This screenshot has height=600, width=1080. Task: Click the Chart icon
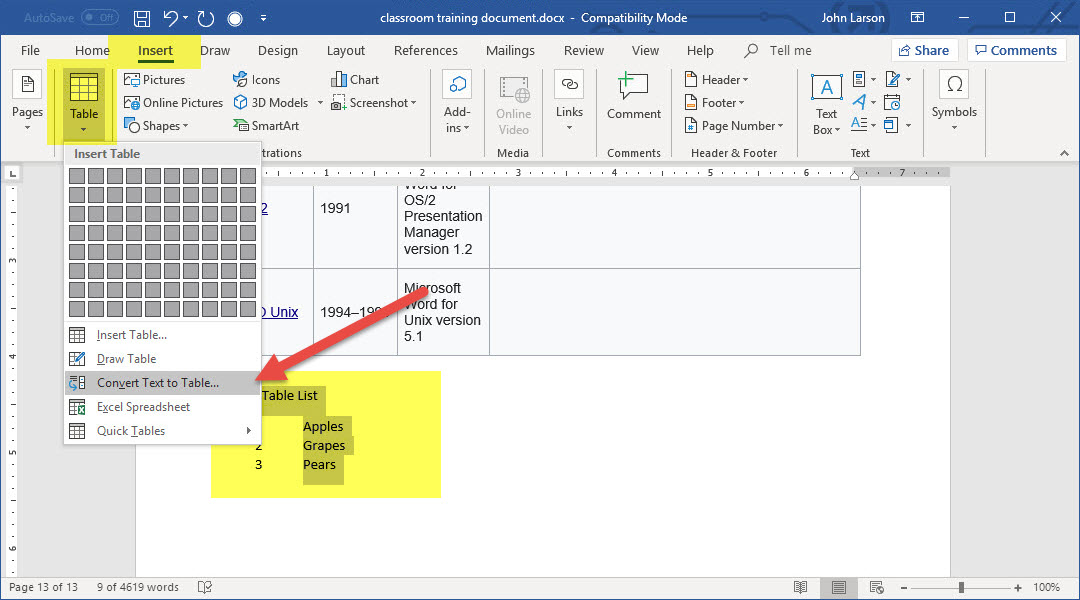point(355,80)
